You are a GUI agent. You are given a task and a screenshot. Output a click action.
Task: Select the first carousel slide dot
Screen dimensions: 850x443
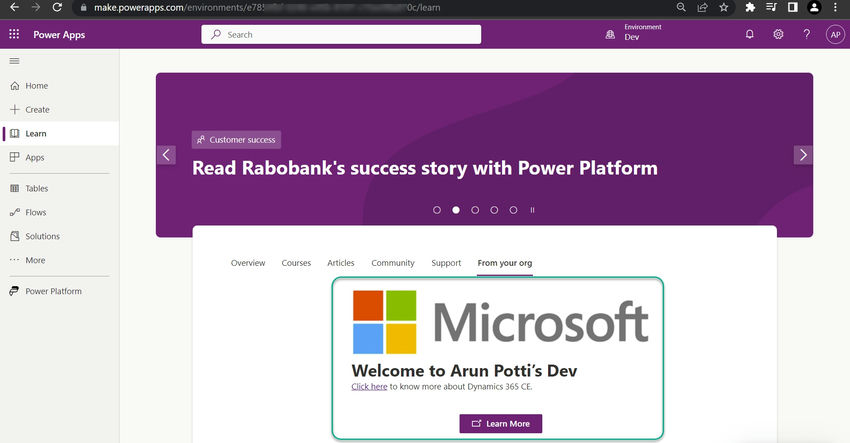pos(437,210)
